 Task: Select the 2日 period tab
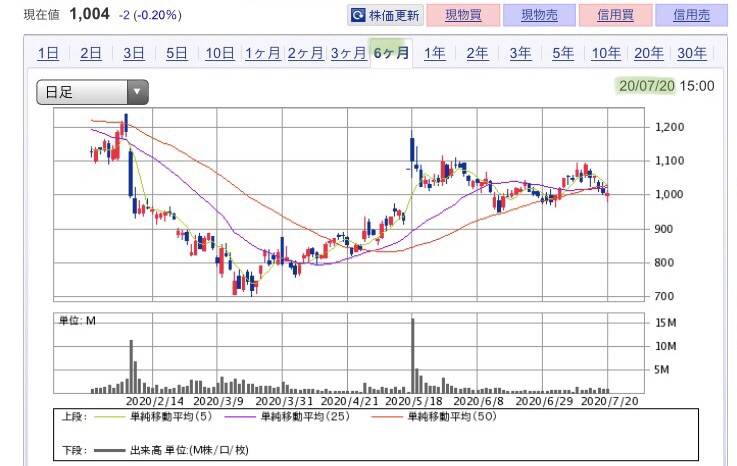[x=91, y=53]
